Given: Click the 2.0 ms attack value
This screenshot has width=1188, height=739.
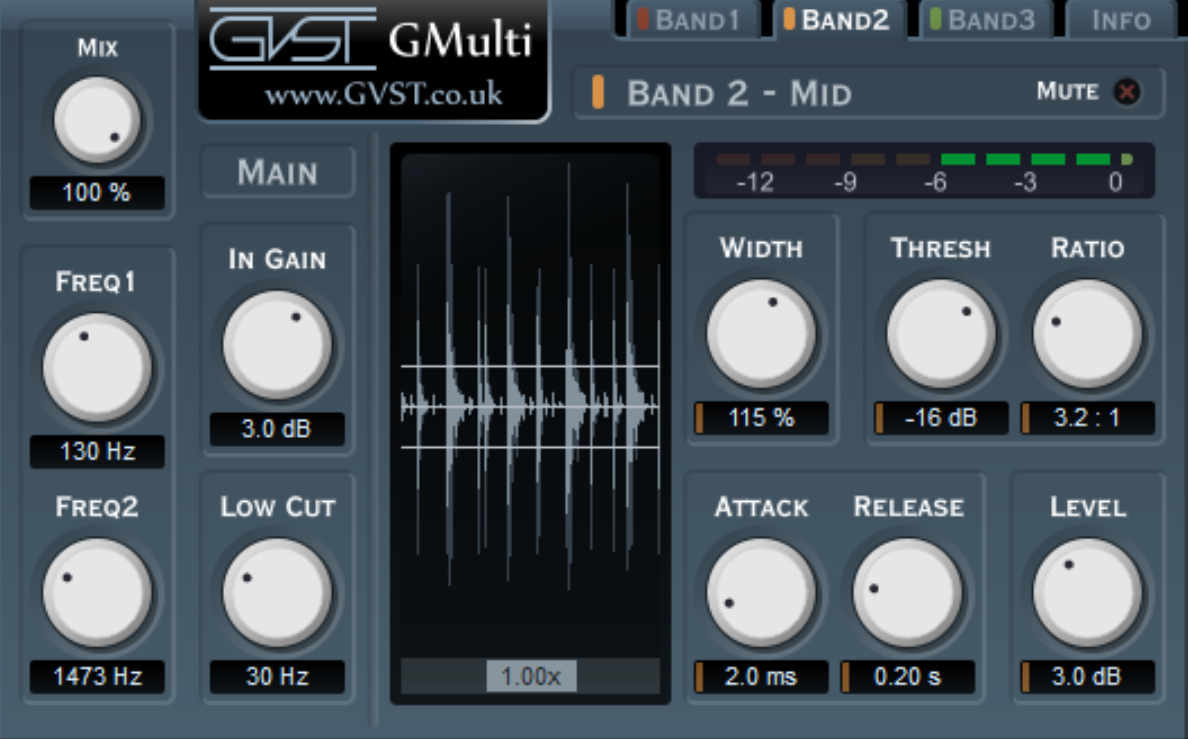Looking at the screenshot, I should click(x=761, y=676).
